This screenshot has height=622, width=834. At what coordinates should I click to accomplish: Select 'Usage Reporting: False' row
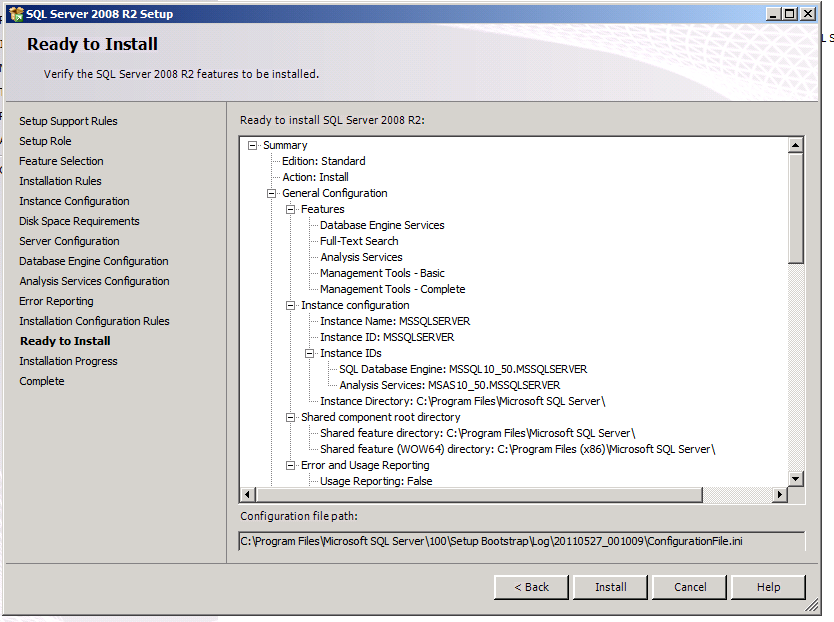coord(376,481)
